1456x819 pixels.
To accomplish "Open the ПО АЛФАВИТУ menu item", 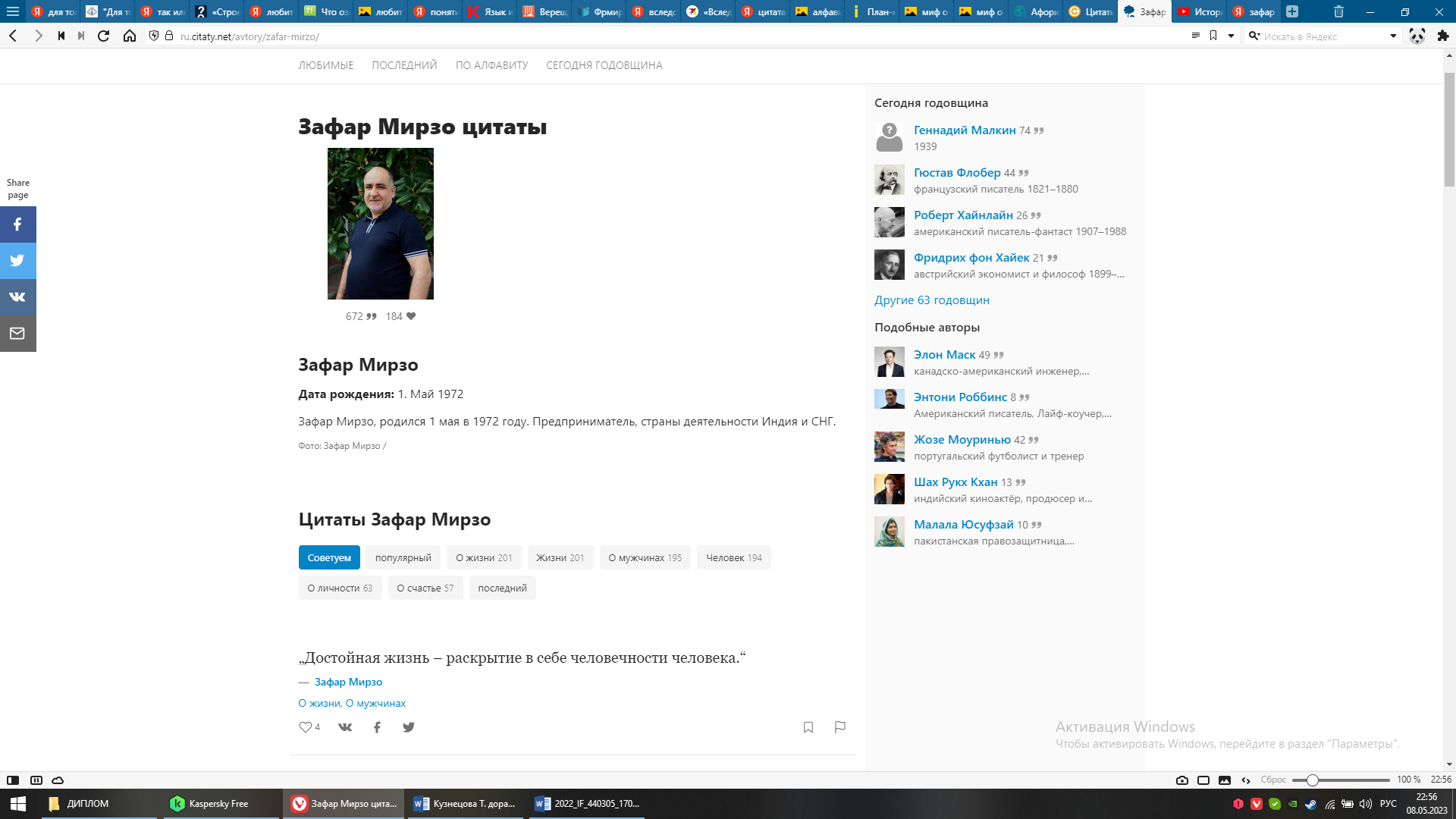I will point(491,65).
